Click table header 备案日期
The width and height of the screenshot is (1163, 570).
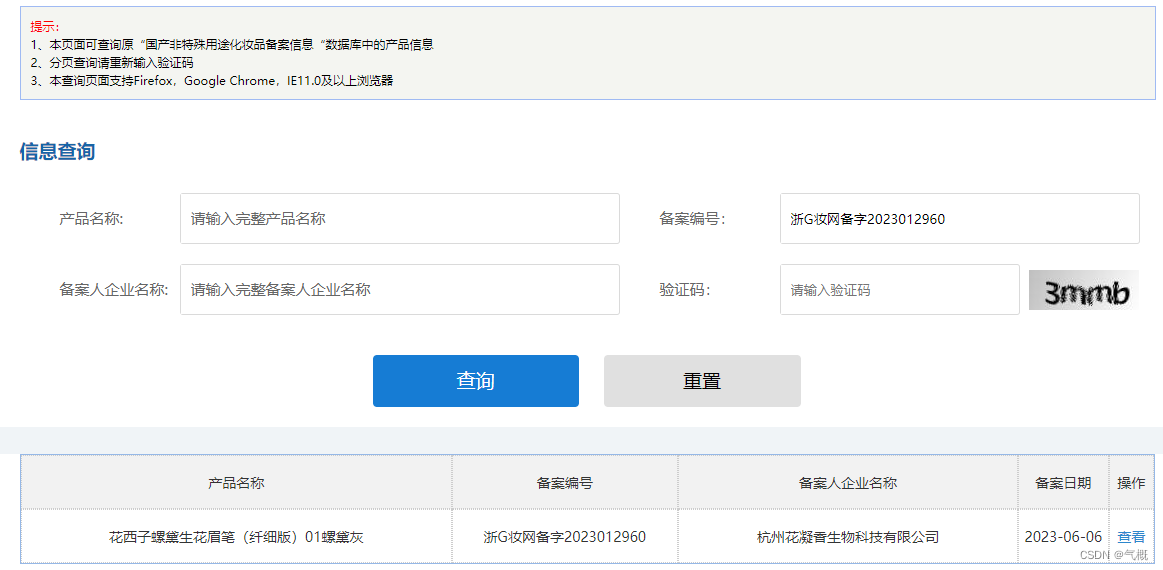click(x=1063, y=482)
